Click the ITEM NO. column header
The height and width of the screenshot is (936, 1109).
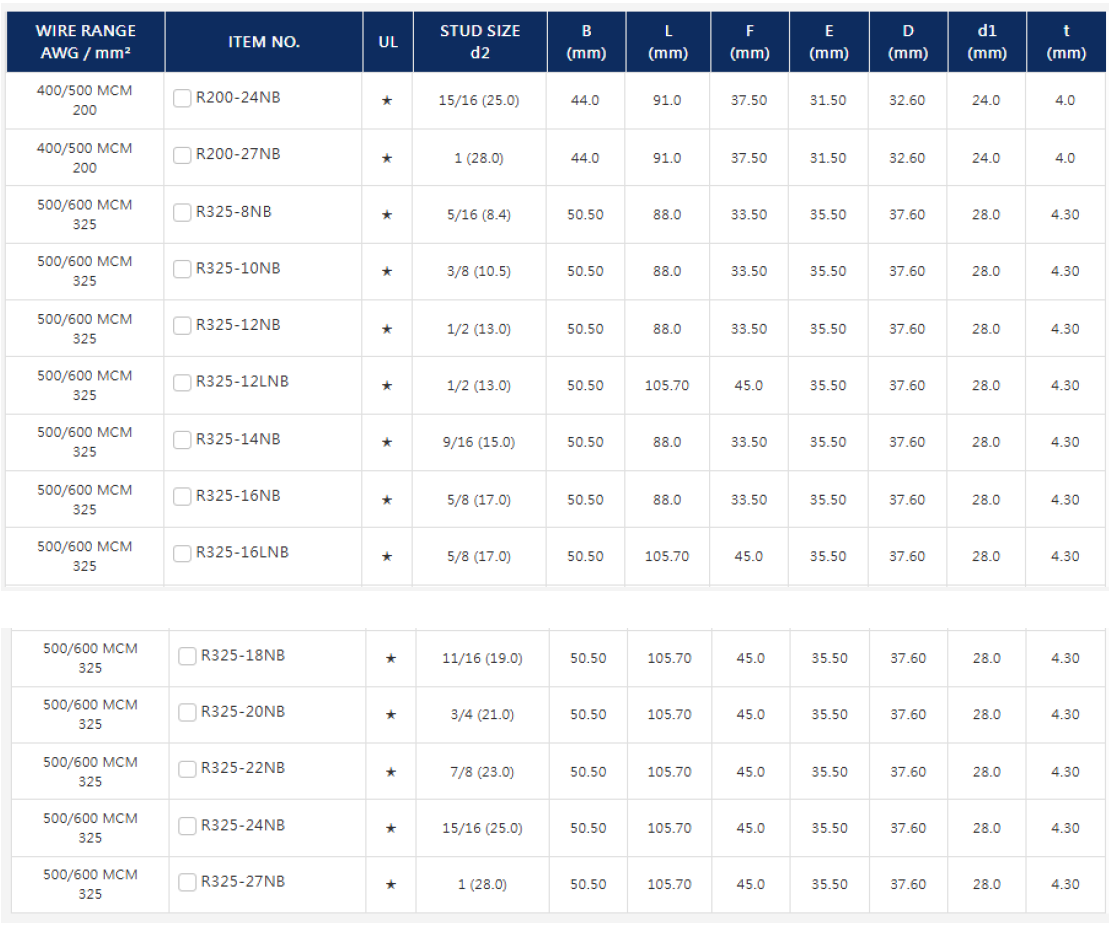click(264, 42)
